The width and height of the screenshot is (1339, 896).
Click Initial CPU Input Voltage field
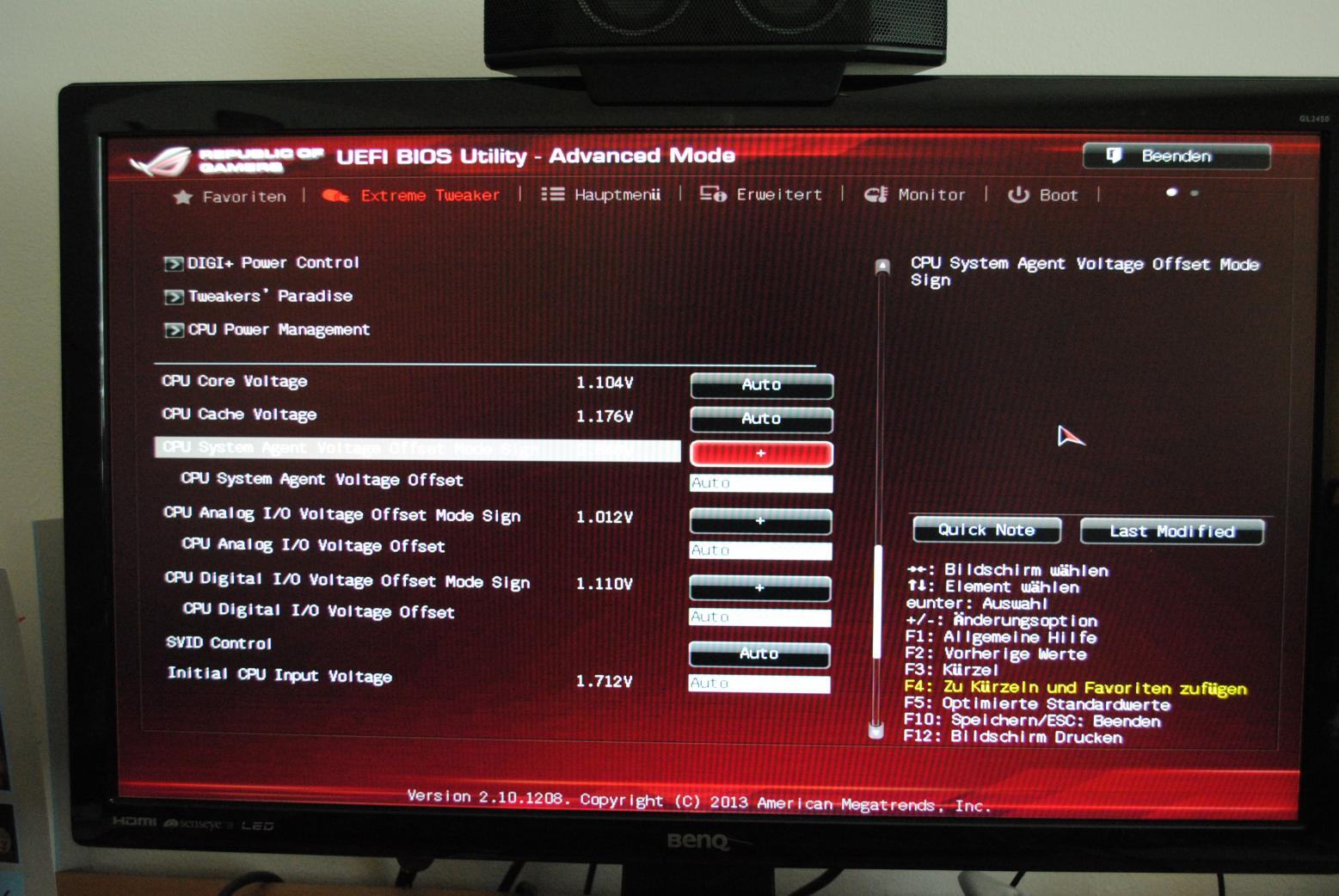[x=759, y=684]
